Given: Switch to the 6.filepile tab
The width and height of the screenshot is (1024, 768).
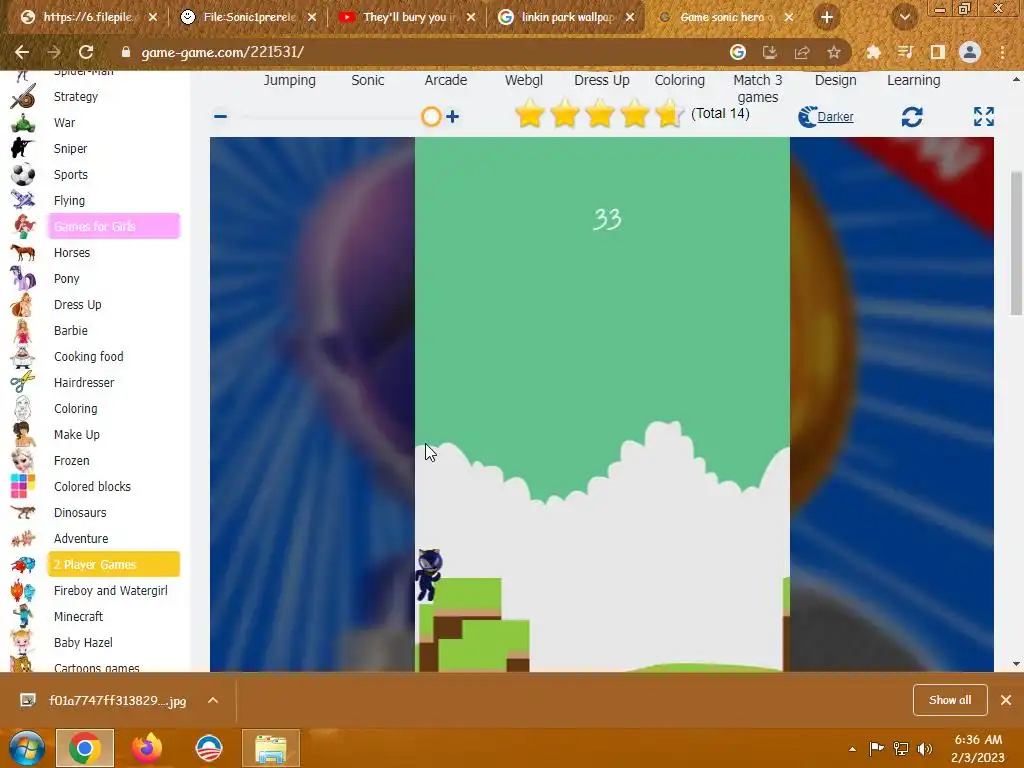Looking at the screenshot, I should (87, 18).
